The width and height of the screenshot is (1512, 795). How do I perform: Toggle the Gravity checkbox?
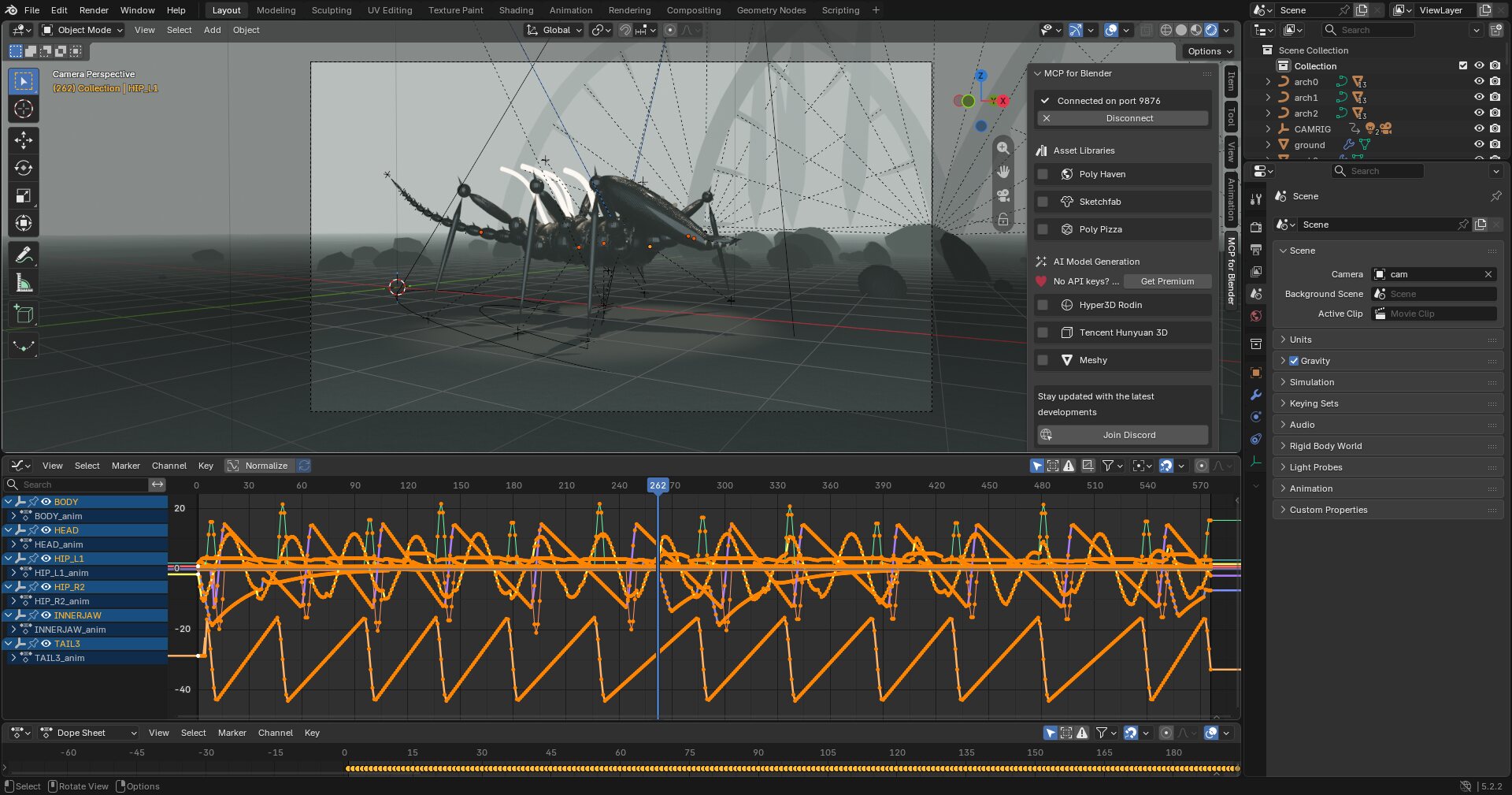pyautogui.click(x=1294, y=361)
